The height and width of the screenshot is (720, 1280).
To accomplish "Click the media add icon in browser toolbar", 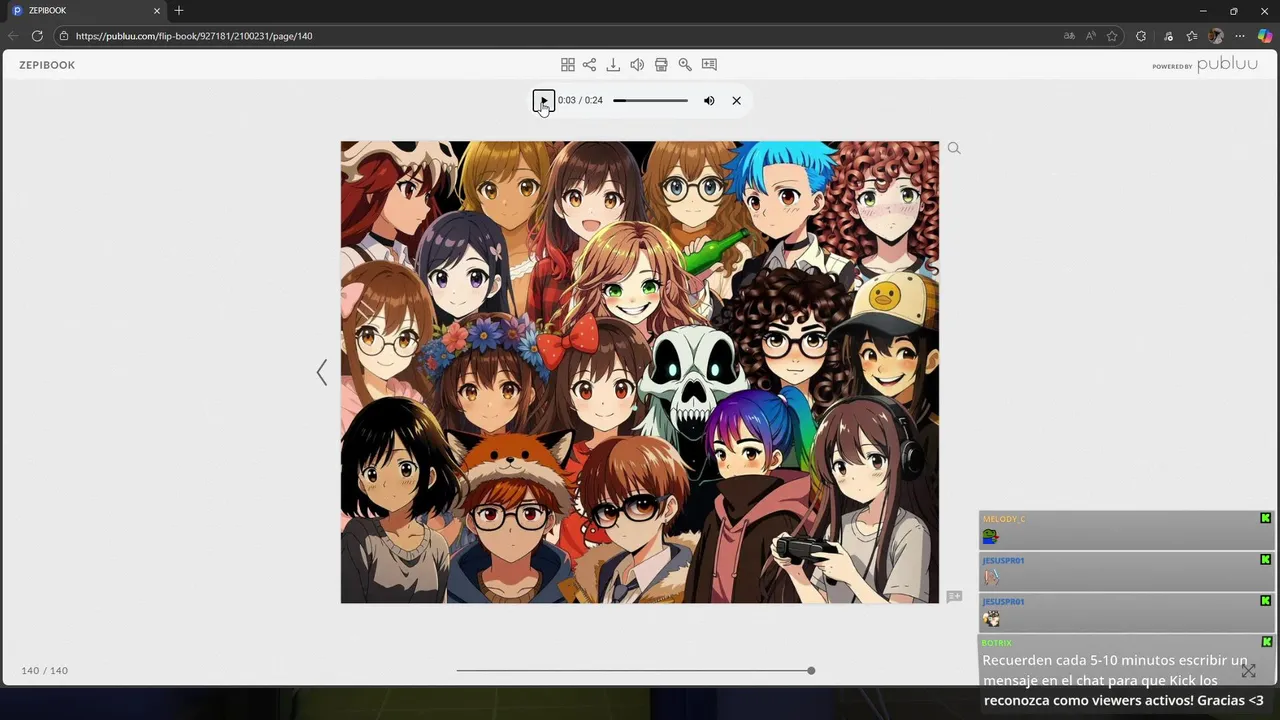I will pos(1168,36).
